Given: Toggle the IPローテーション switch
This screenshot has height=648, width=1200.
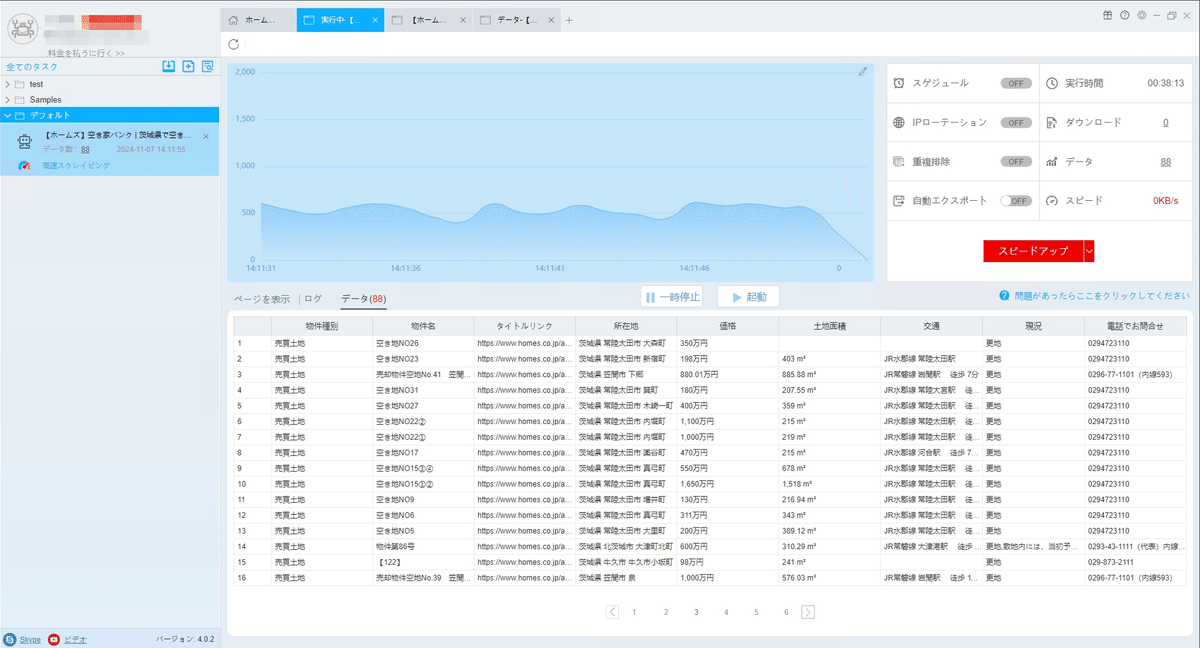Looking at the screenshot, I should [x=1016, y=122].
